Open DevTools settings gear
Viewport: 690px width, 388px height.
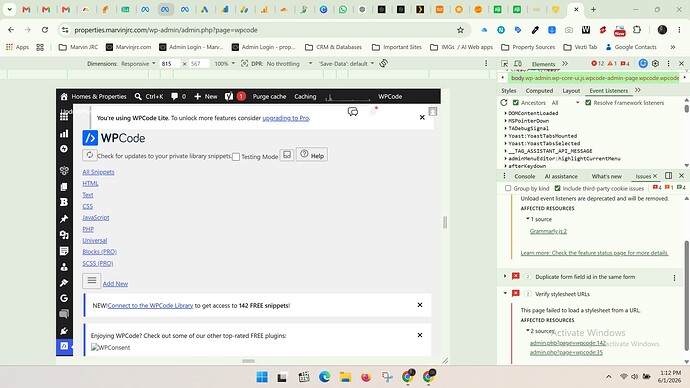655,63
